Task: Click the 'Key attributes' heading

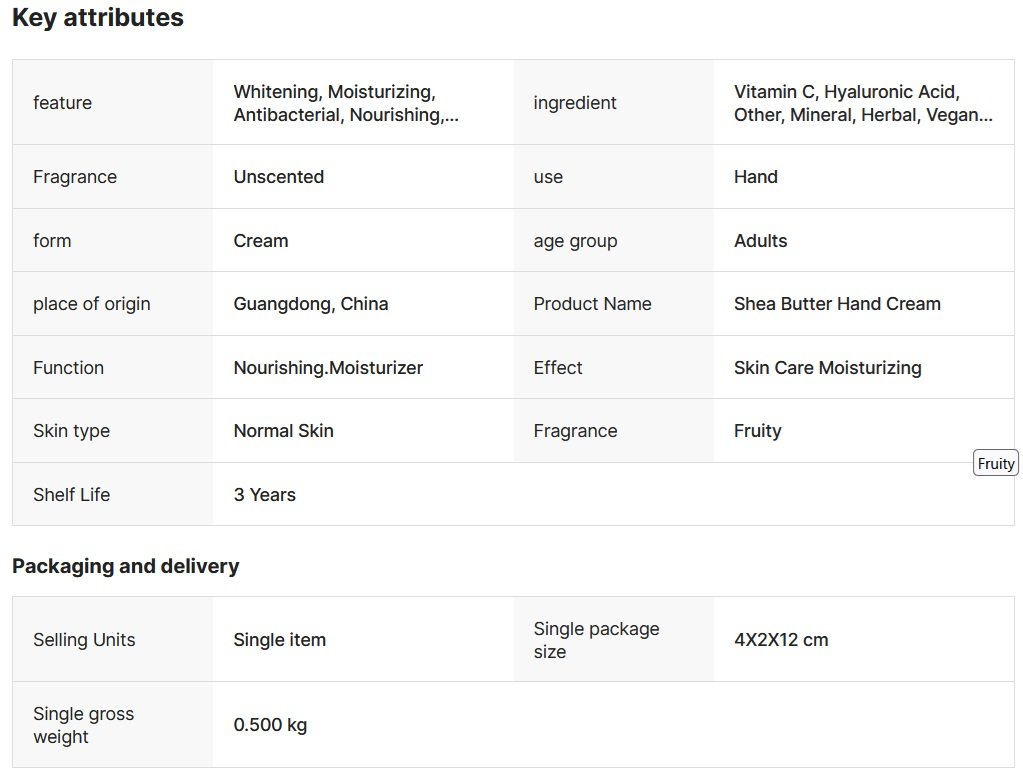Action: (98, 18)
